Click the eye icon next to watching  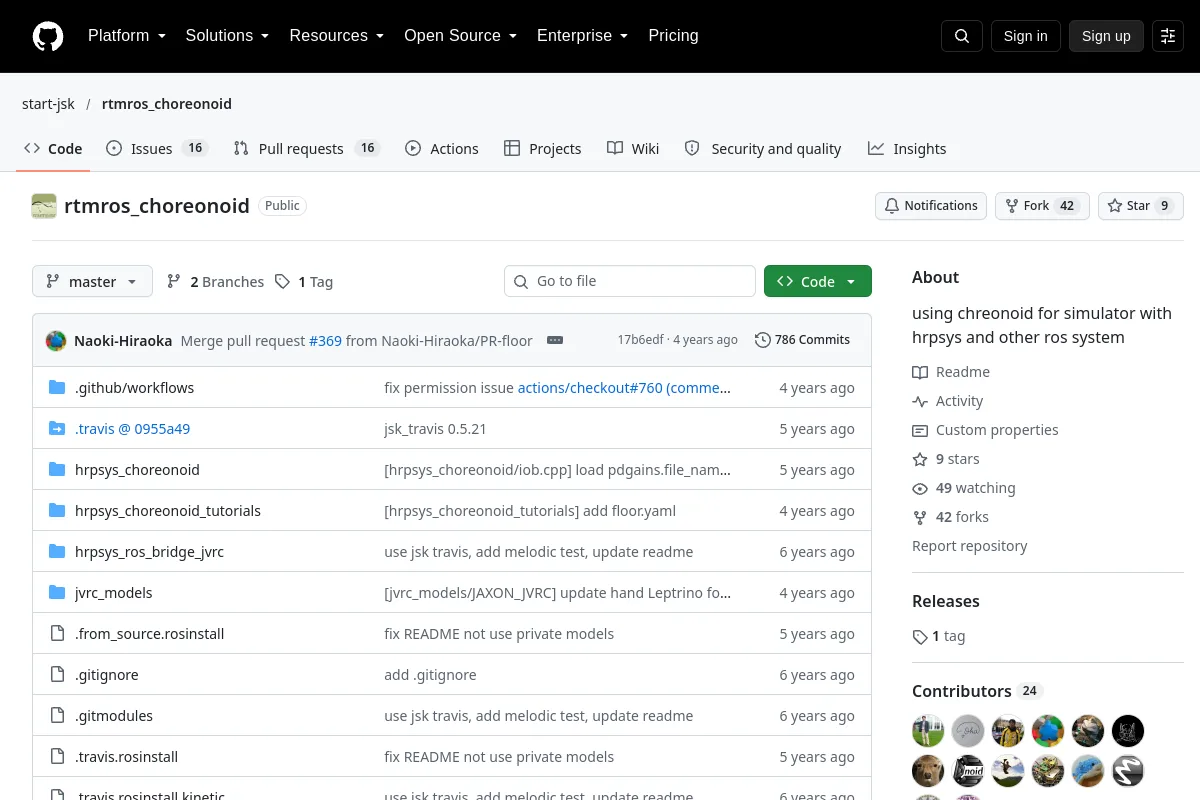[x=920, y=488]
